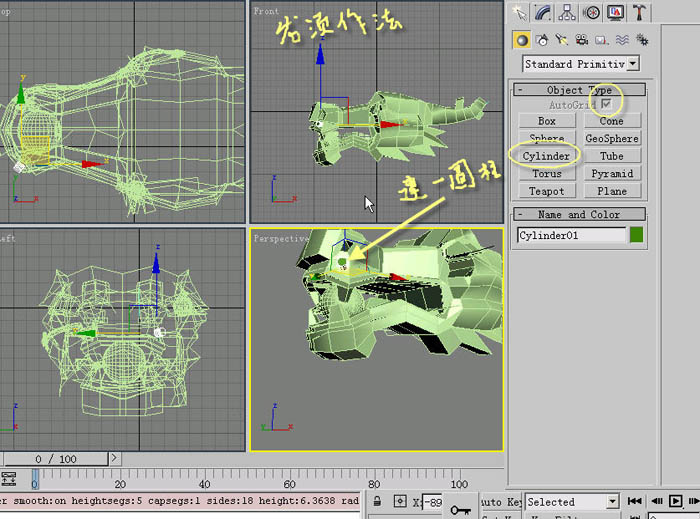Screen dimensions: 700x519
Task: Advance time slider with the right arrow
Action: pos(114,458)
